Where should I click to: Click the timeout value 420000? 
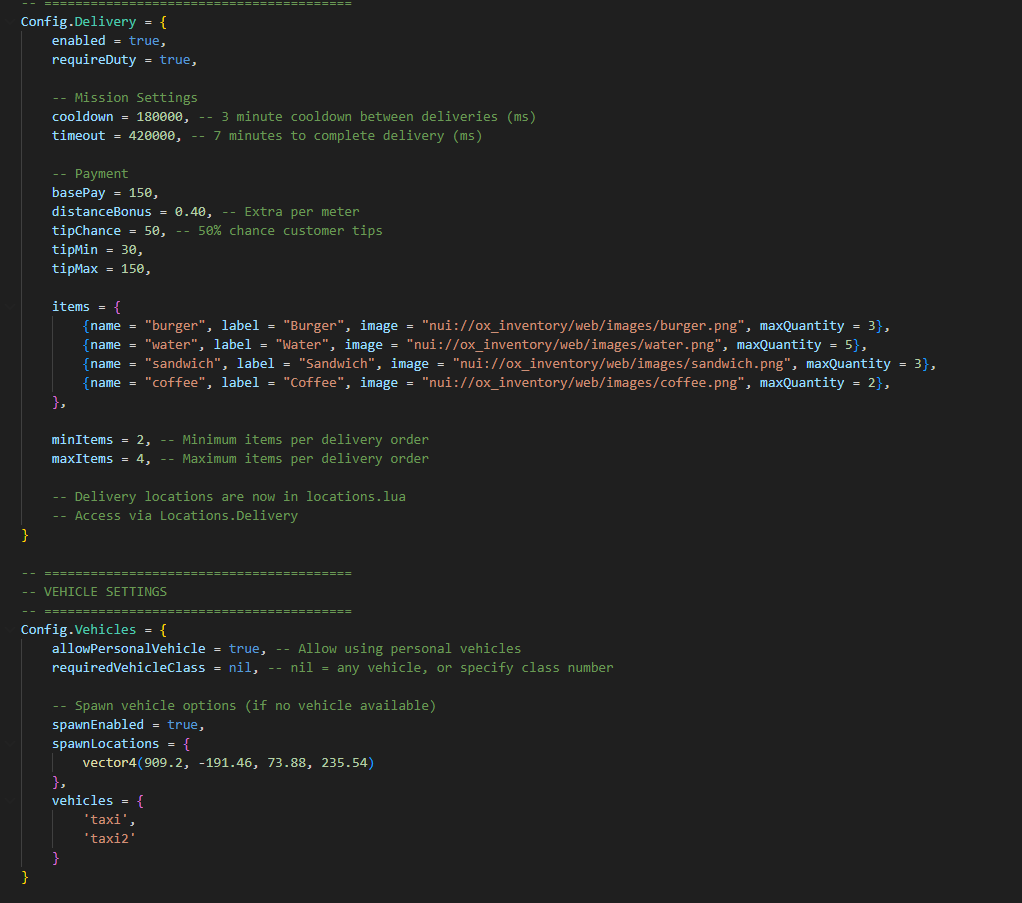(x=152, y=136)
